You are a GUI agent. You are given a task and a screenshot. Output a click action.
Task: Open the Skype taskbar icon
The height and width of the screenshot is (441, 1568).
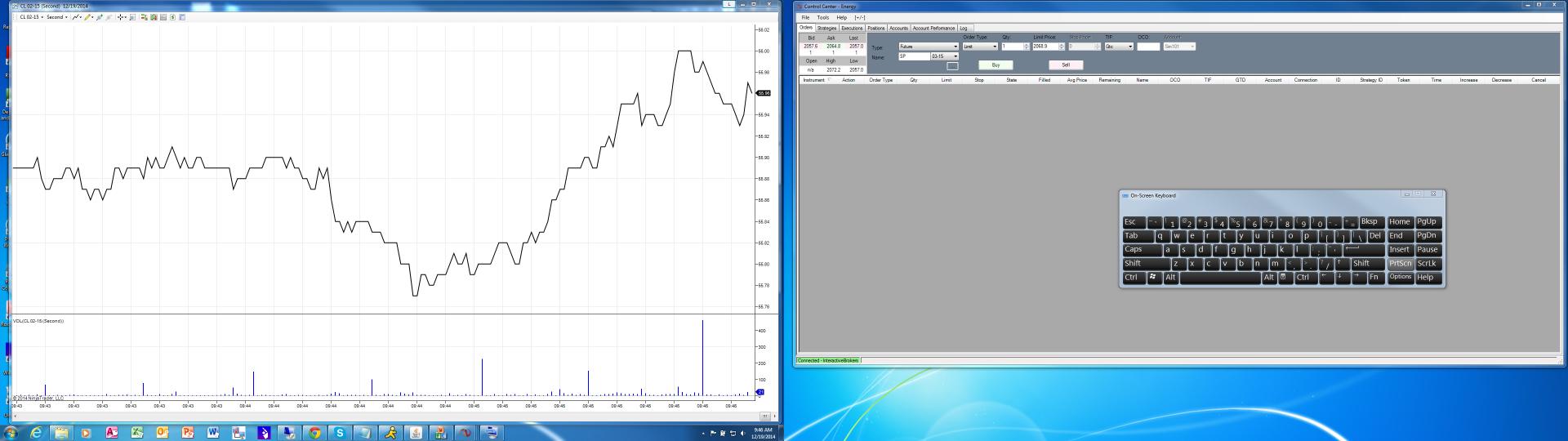340,433
